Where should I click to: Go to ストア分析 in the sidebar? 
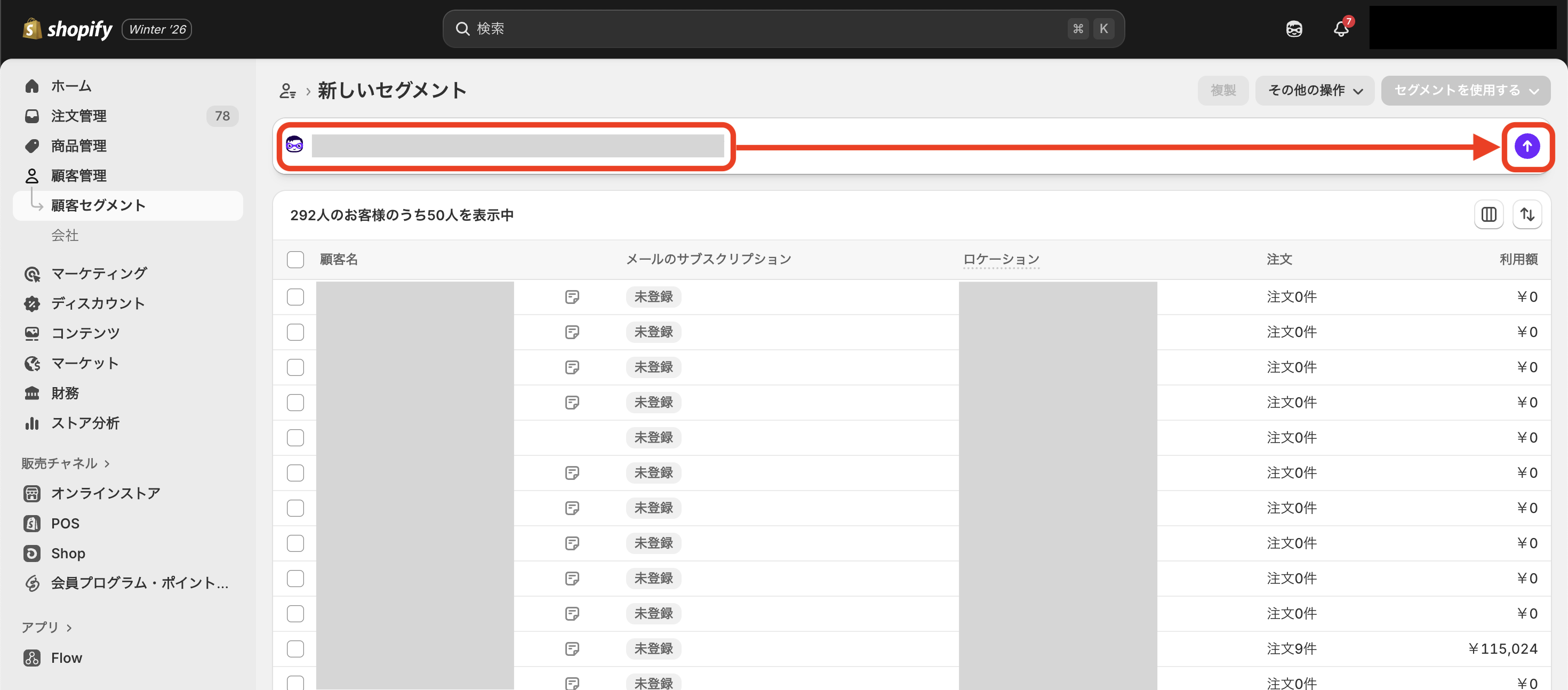85,423
